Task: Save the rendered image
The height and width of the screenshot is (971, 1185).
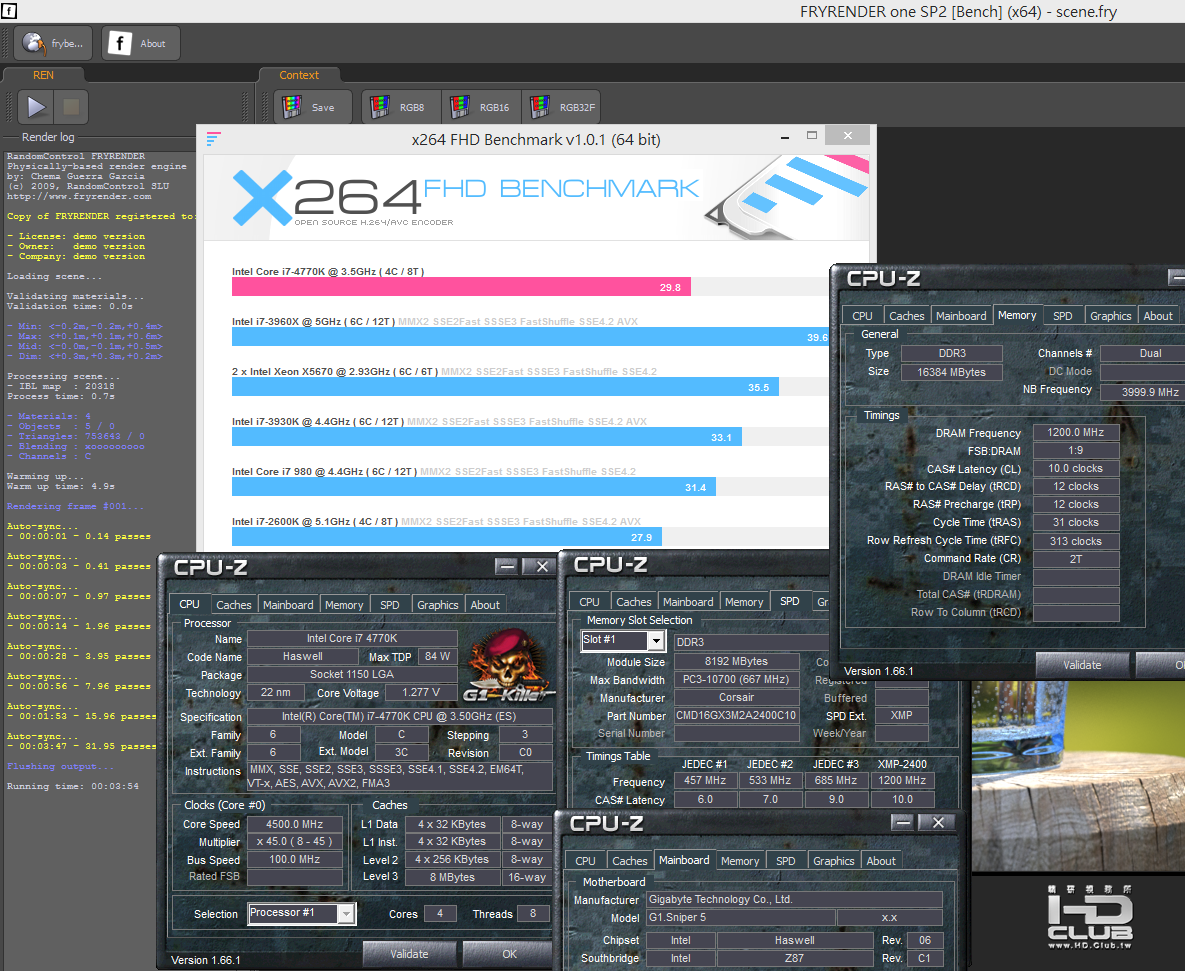Action: [313, 107]
